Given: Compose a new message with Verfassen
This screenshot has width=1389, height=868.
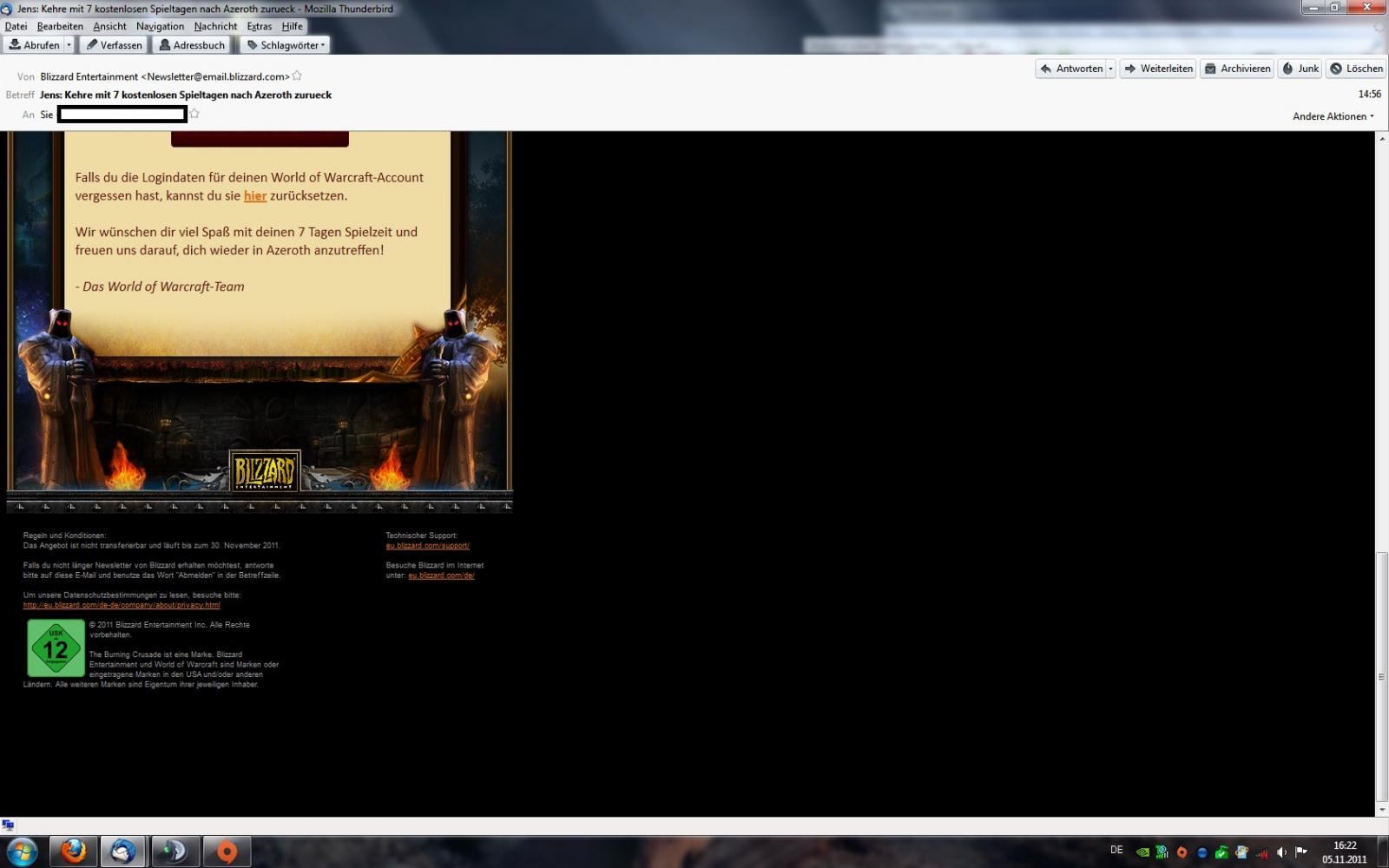Looking at the screenshot, I should (114, 45).
